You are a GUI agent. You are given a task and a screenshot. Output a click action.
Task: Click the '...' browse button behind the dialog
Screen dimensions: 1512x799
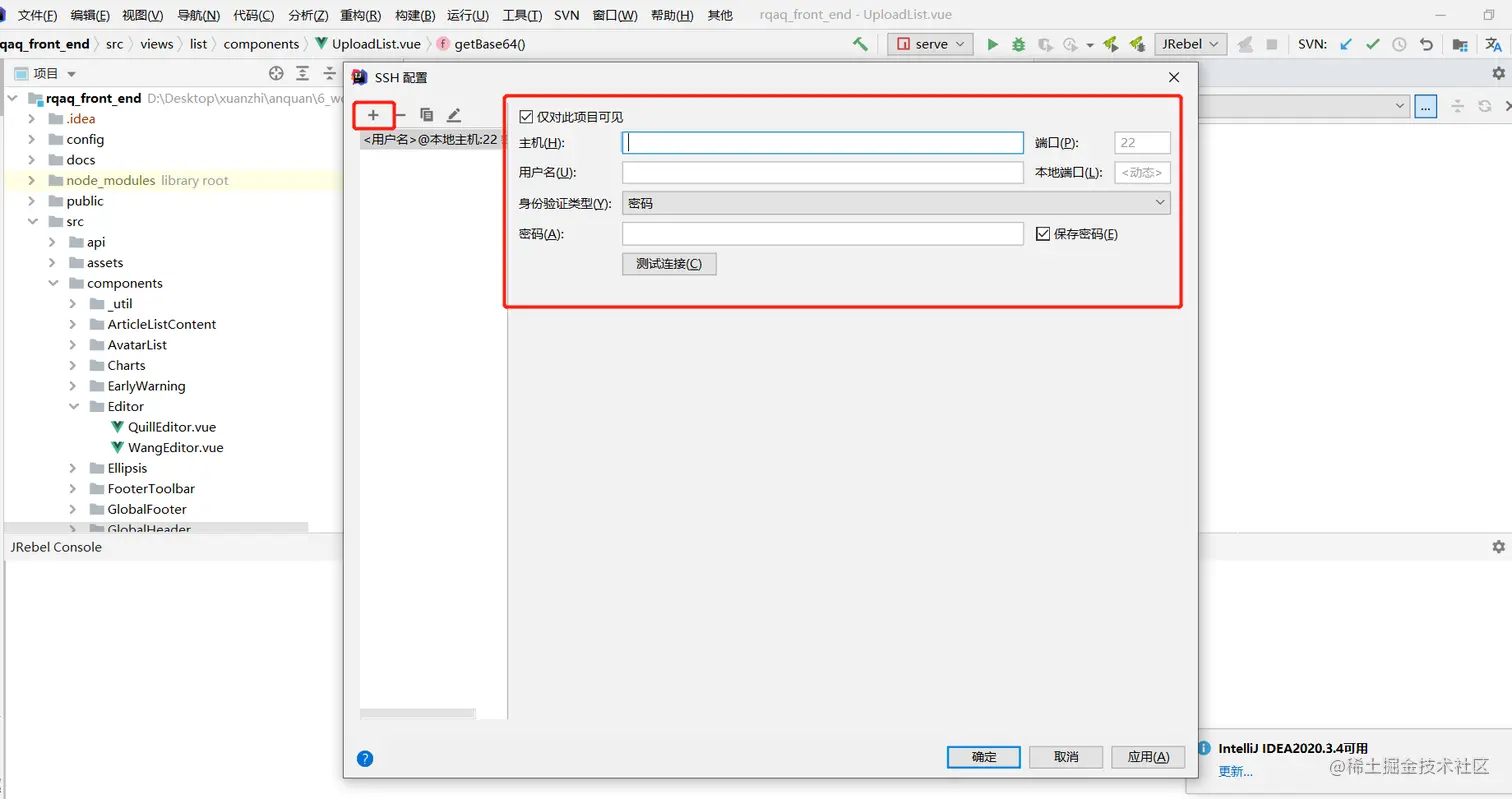tap(1426, 106)
